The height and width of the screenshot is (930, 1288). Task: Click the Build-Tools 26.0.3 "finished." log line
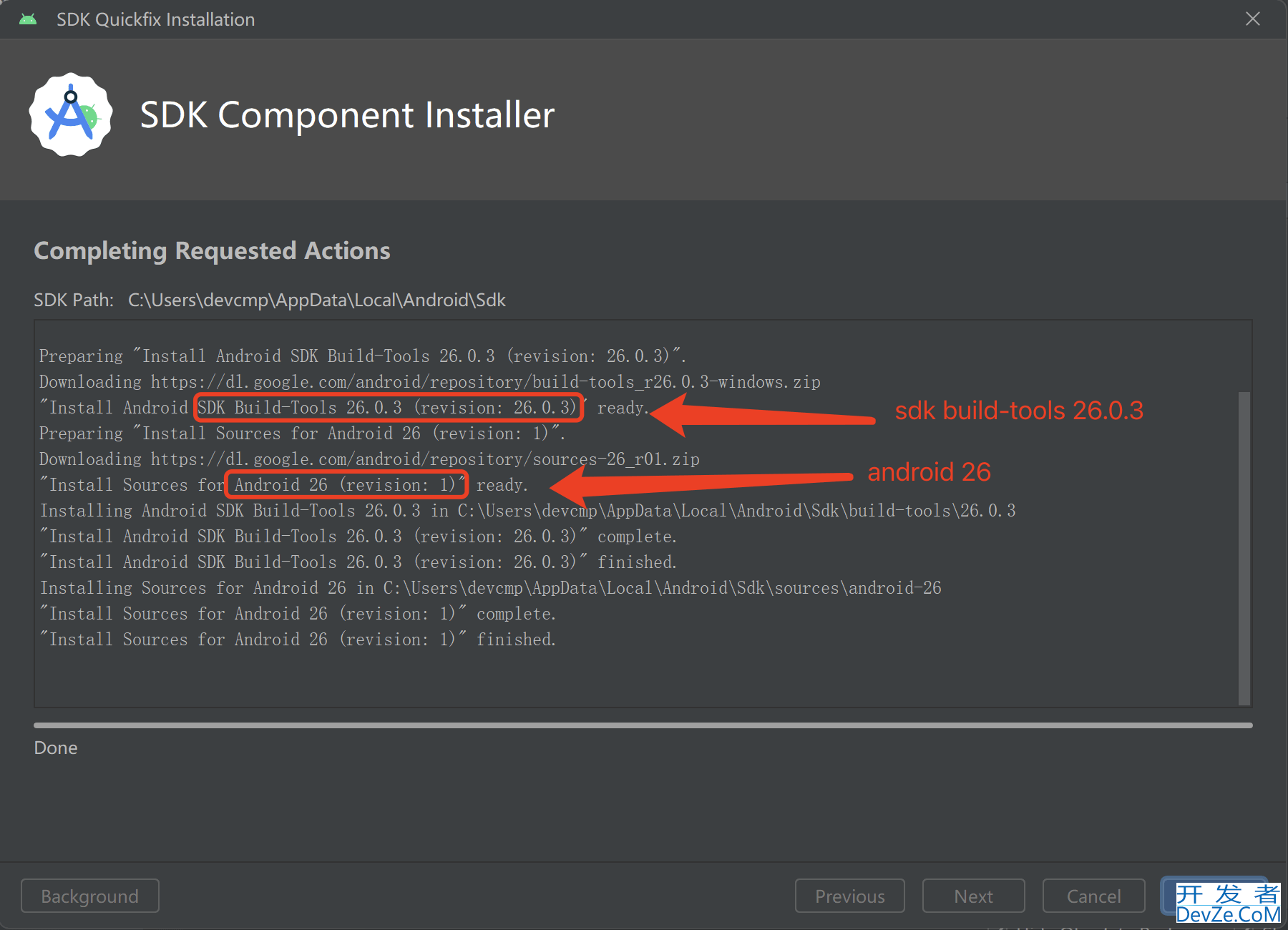coord(358,562)
